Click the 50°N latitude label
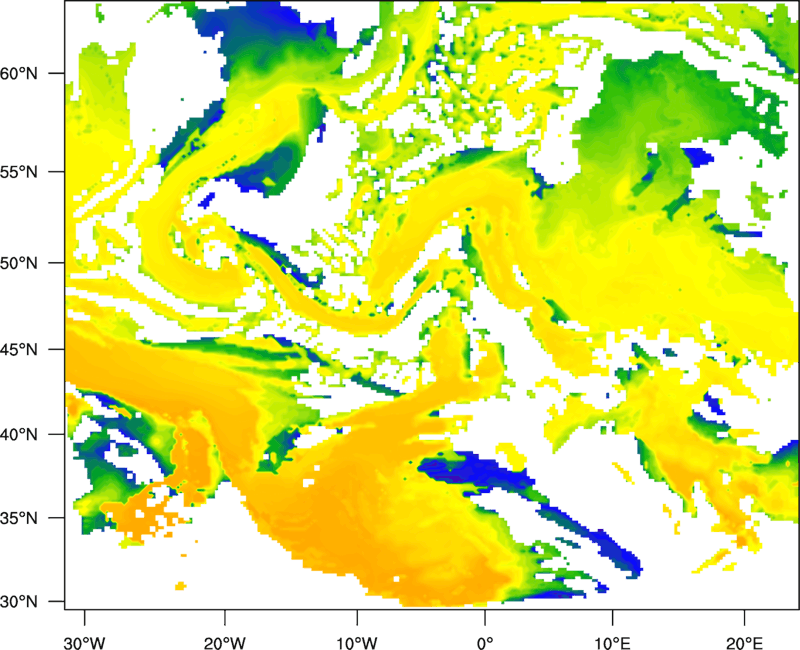800x650 pixels. pyautogui.click(x=19, y=263)
